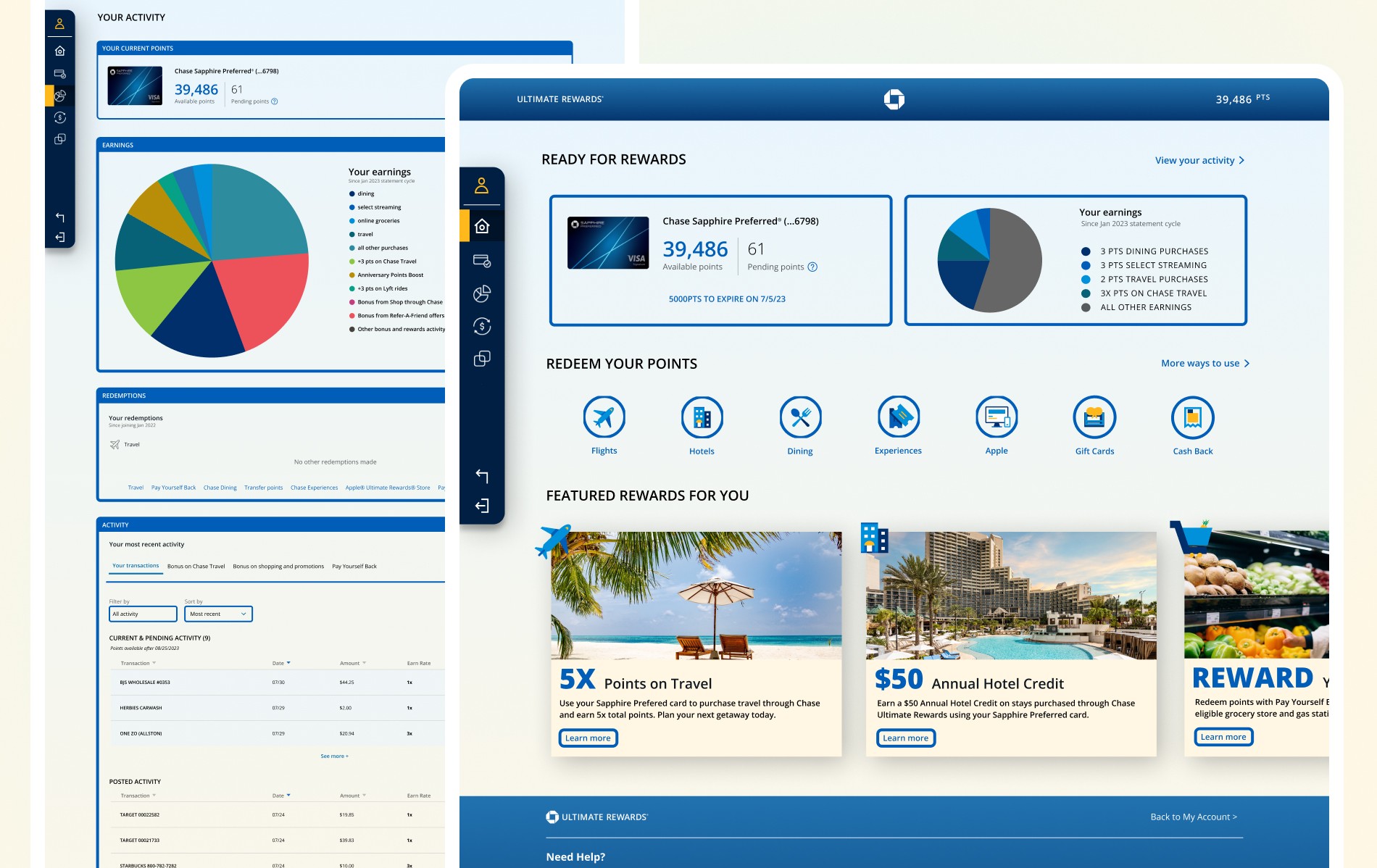Screen dimensions: 1377x868
Task: Click the Chase logo in the Ultimate Rewards header
Action: click(x=894, y=99)
